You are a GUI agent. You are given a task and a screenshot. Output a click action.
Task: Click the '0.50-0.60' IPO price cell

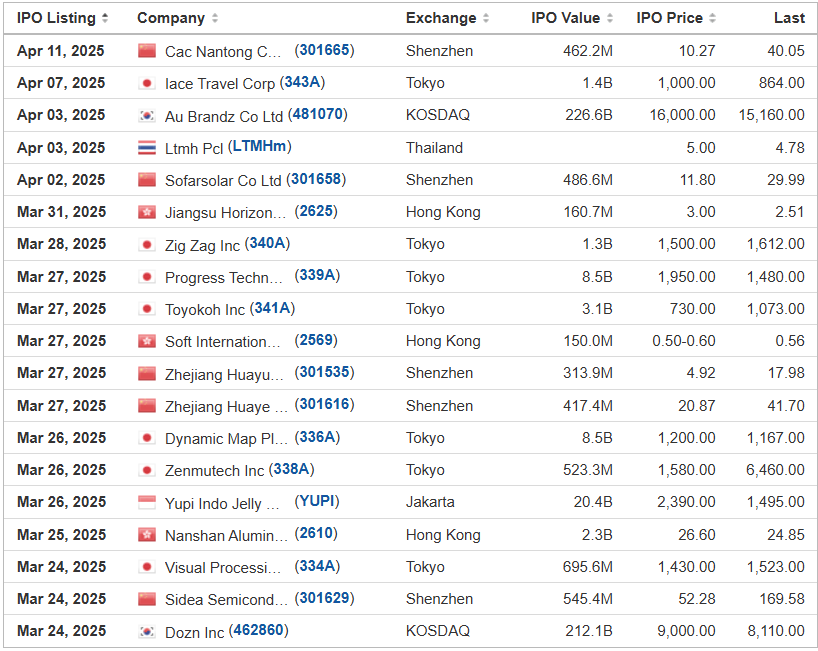(x=683, y=341)
